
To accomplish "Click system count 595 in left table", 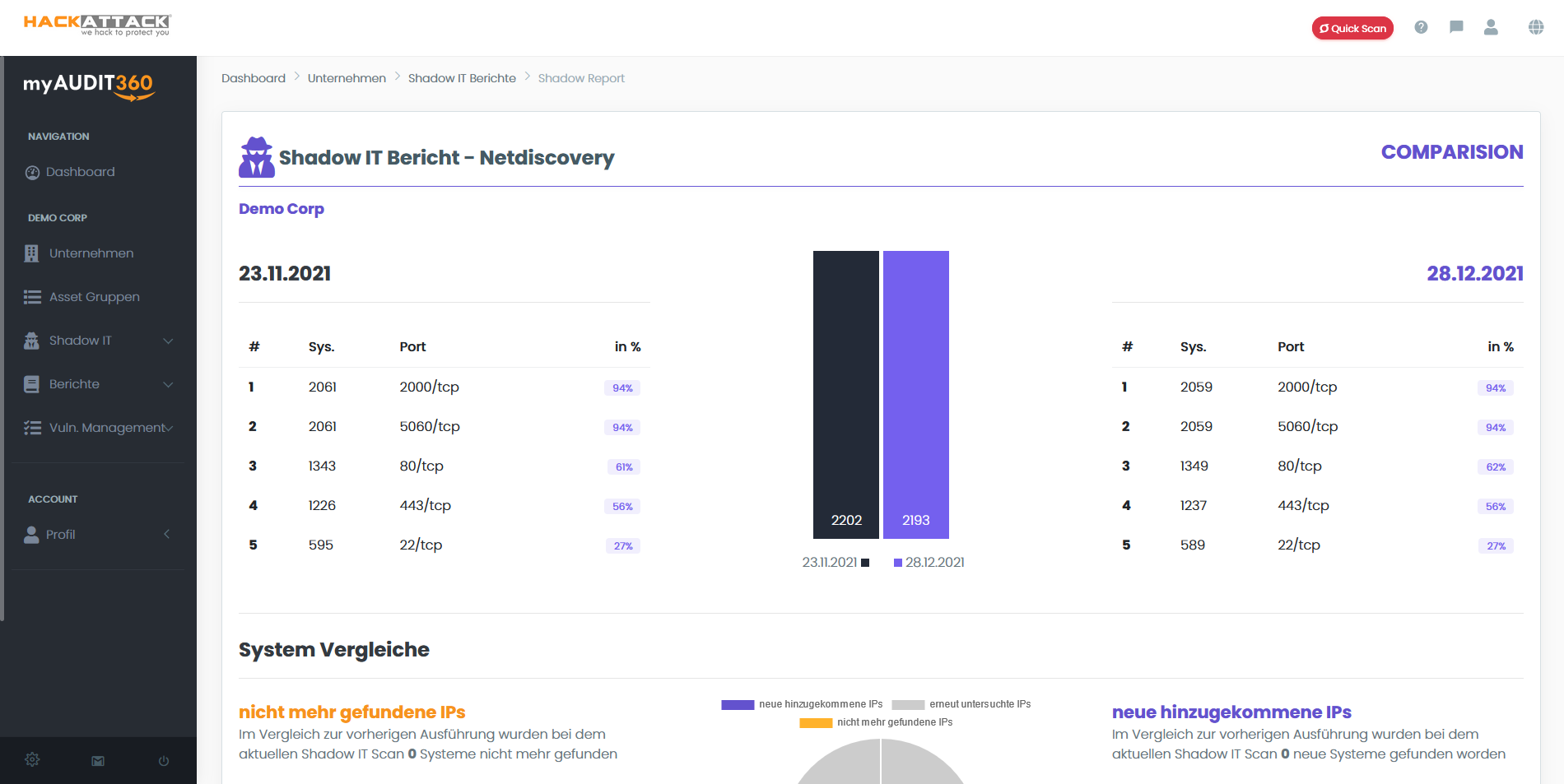I will (321, 545).
